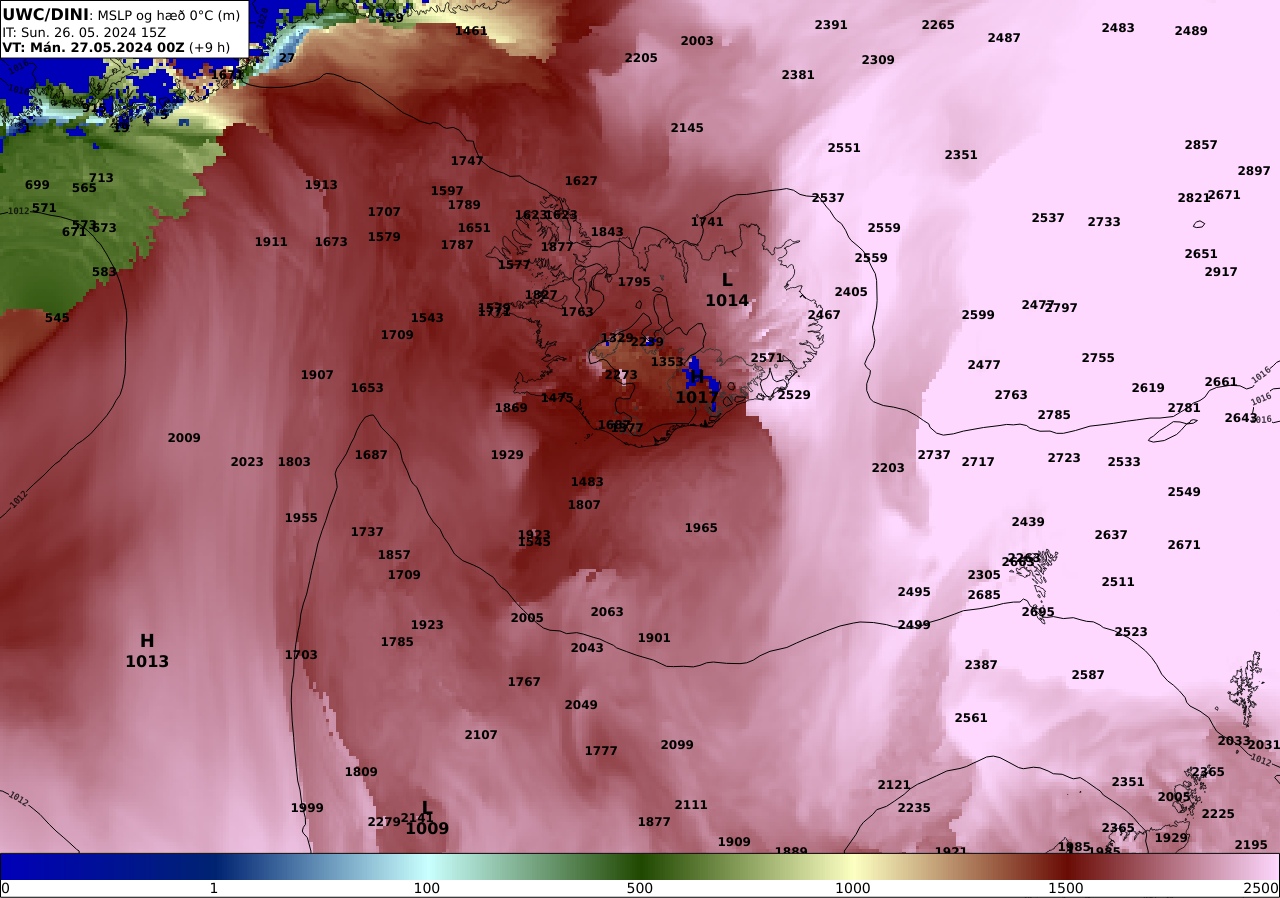The height and width of the screenshot is (898, 1280).
Task: Click the height value 2205
Action: [641, 58]
